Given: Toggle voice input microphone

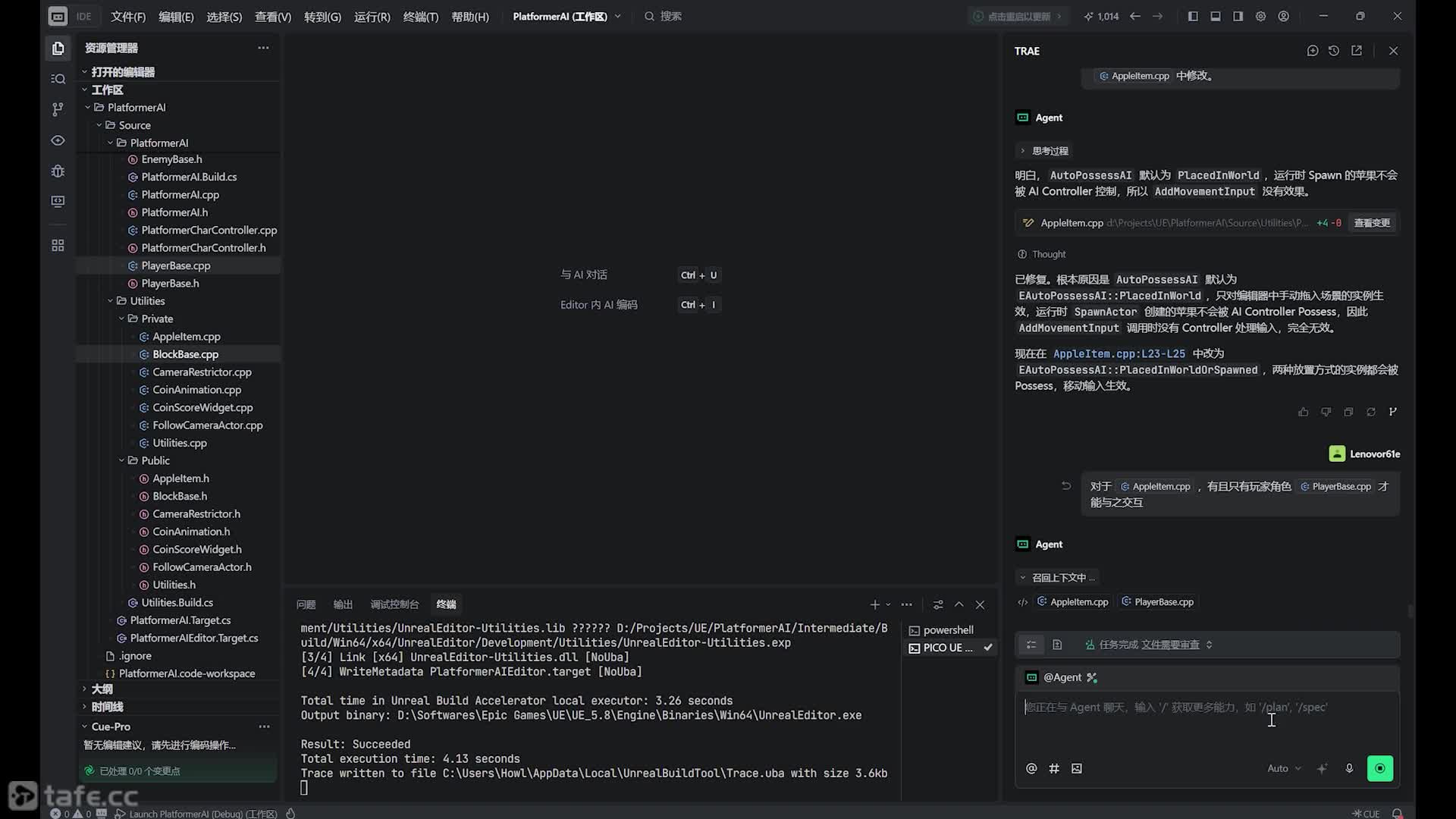Looking at the screenshot, I should (1349, 768).
